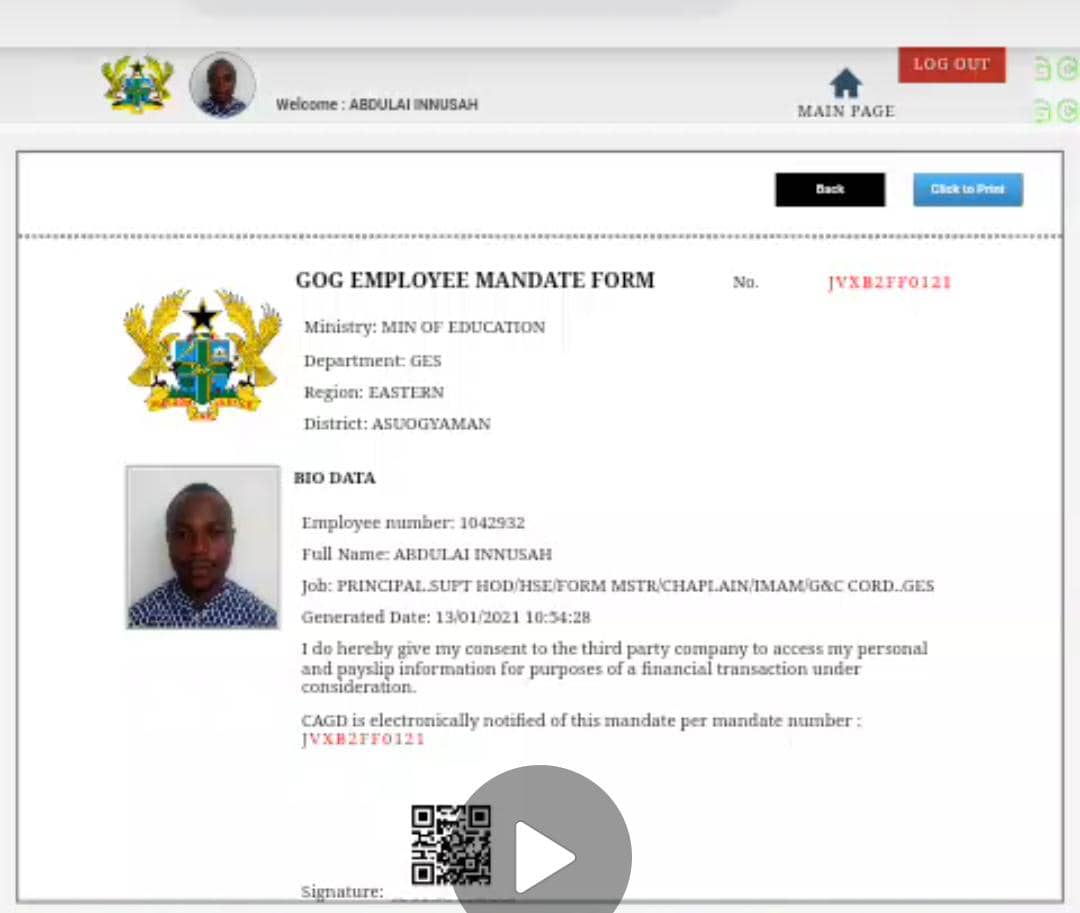Click the red mandate number beside No.

point(889,282)
